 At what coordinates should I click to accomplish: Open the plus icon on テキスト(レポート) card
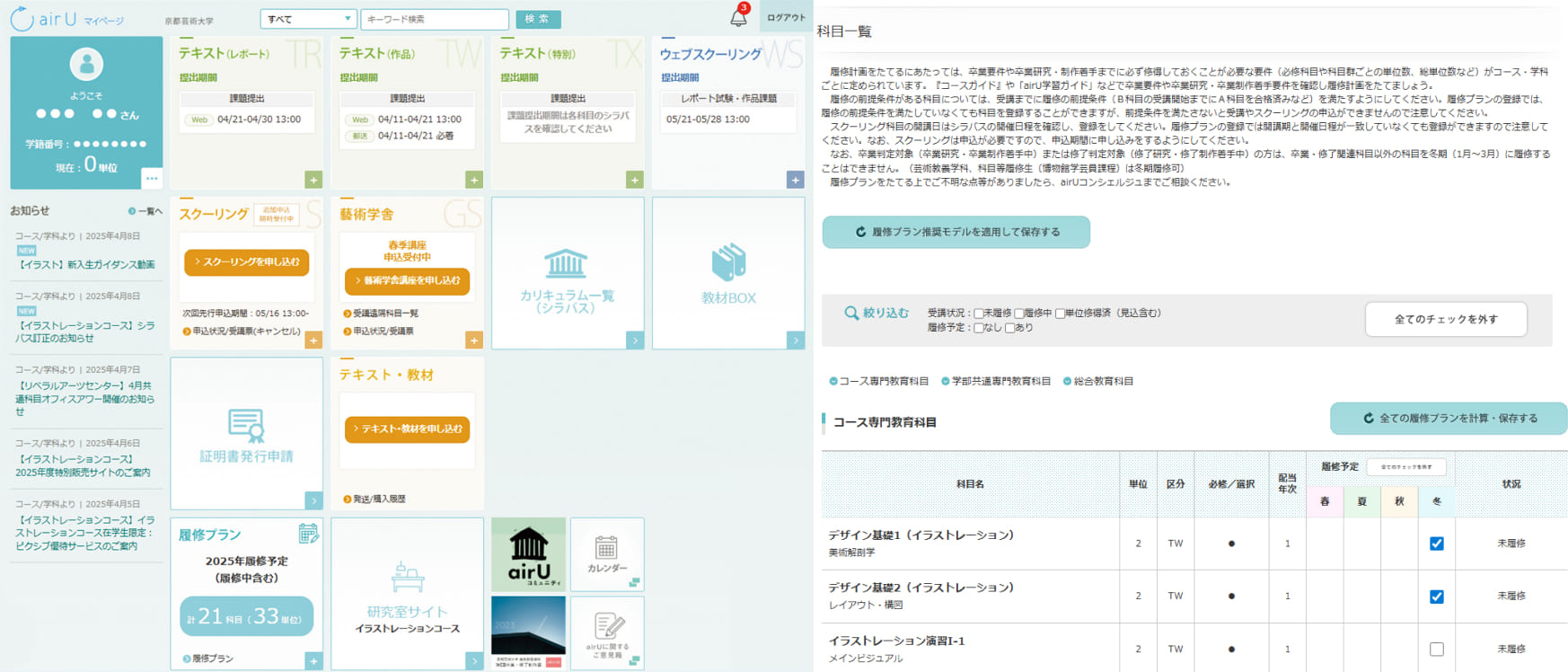click(x=313, y=180)
